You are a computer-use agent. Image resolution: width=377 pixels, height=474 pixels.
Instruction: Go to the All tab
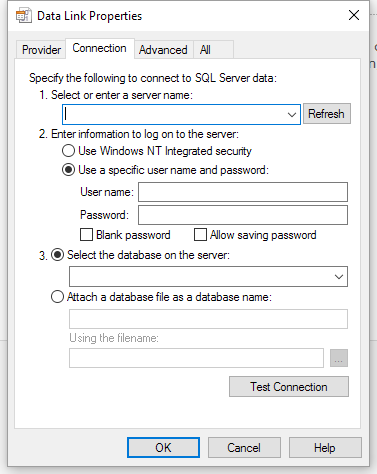tap(213, 50)
